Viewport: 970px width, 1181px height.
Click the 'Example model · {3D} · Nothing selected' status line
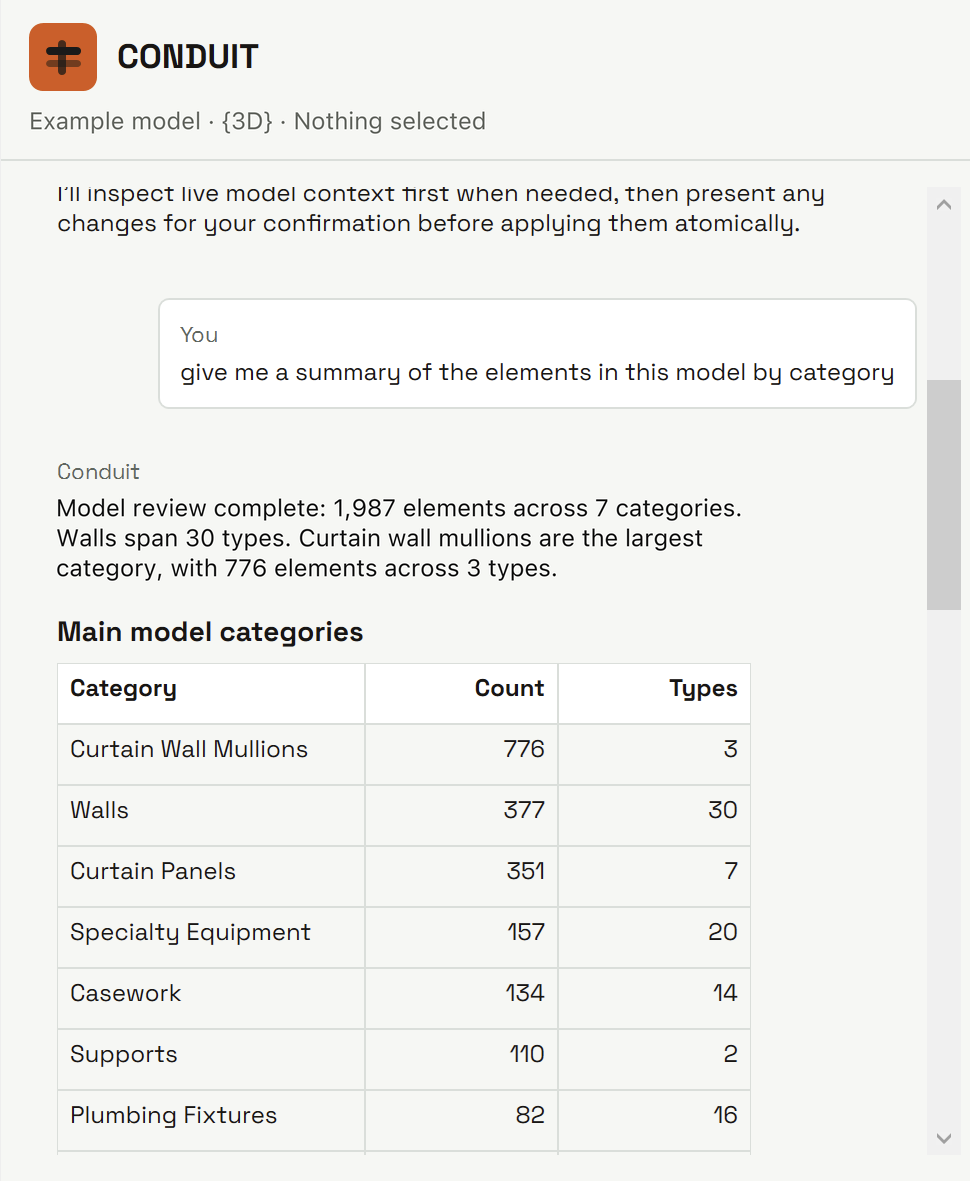point(258,121)
